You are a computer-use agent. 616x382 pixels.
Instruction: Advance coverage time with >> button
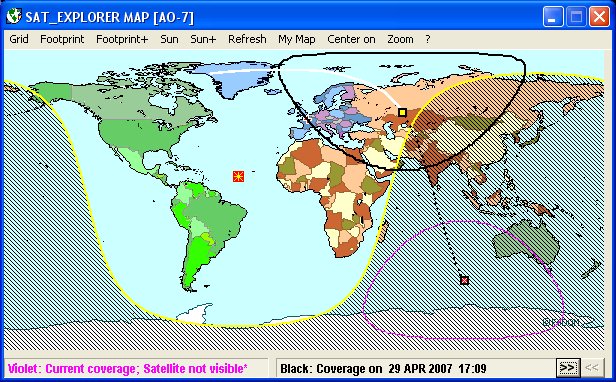568,368
